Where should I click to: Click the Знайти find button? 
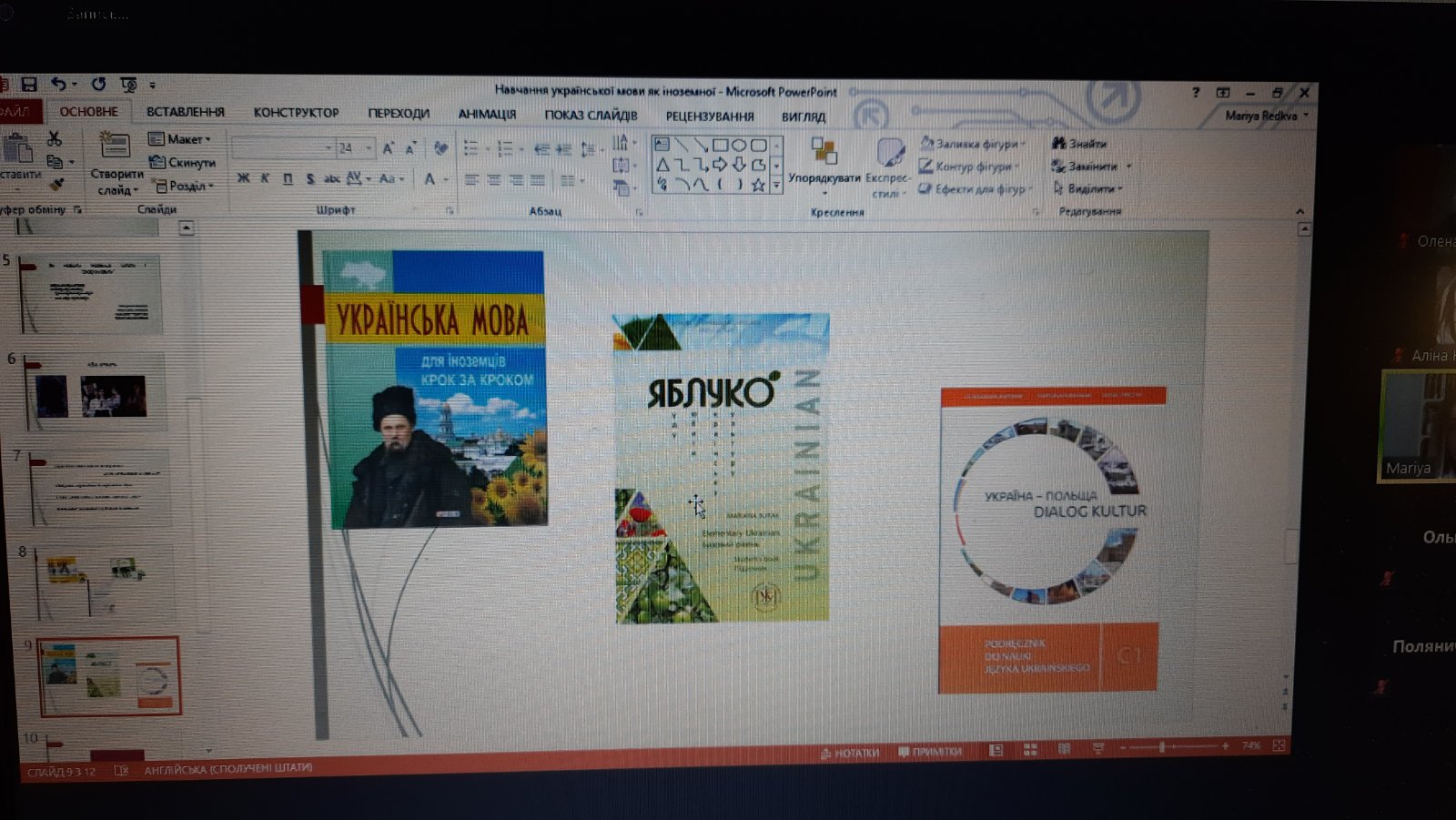[1079, 143]
